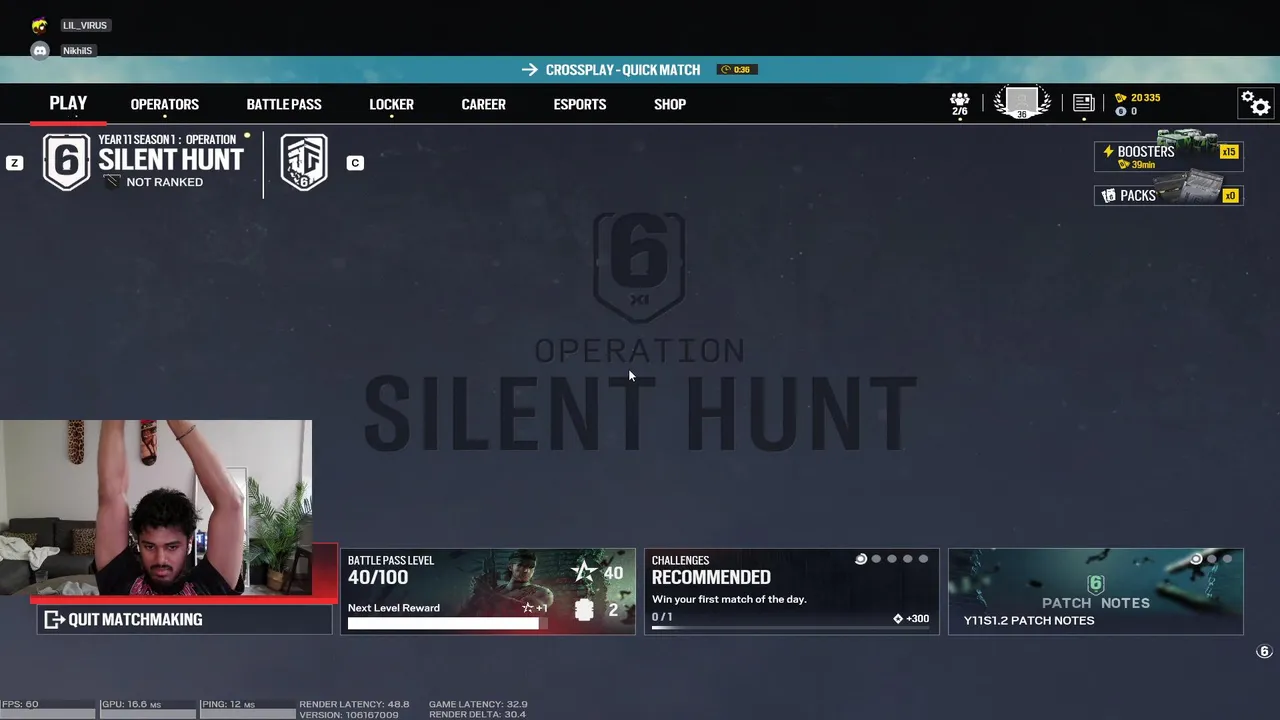Select the first patch notes page dot
This screenshot has height=720, width=1280.
click(1196, 559)
